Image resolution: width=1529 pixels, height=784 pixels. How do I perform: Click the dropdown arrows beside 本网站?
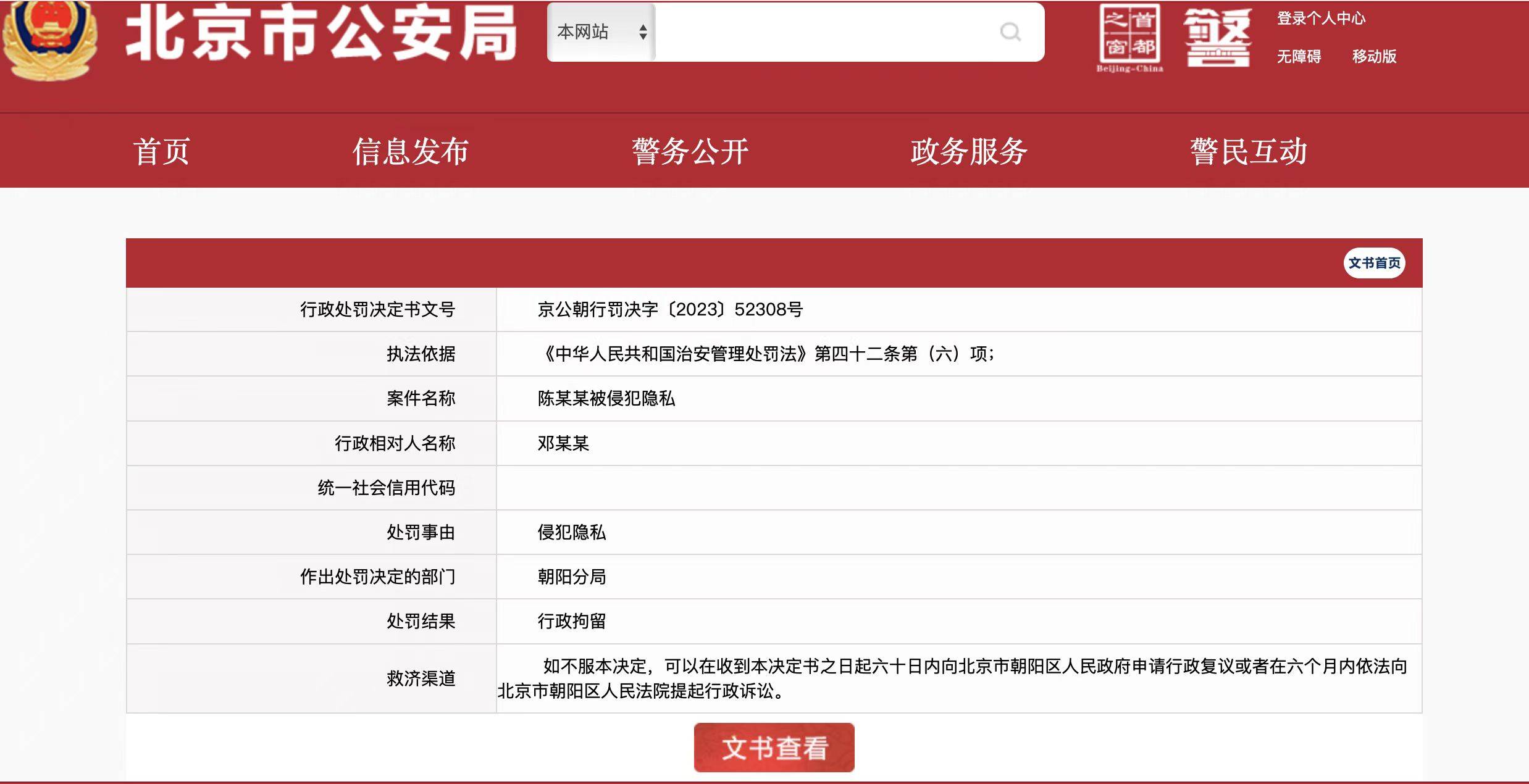pyautogui.click(x=643, y=32)
